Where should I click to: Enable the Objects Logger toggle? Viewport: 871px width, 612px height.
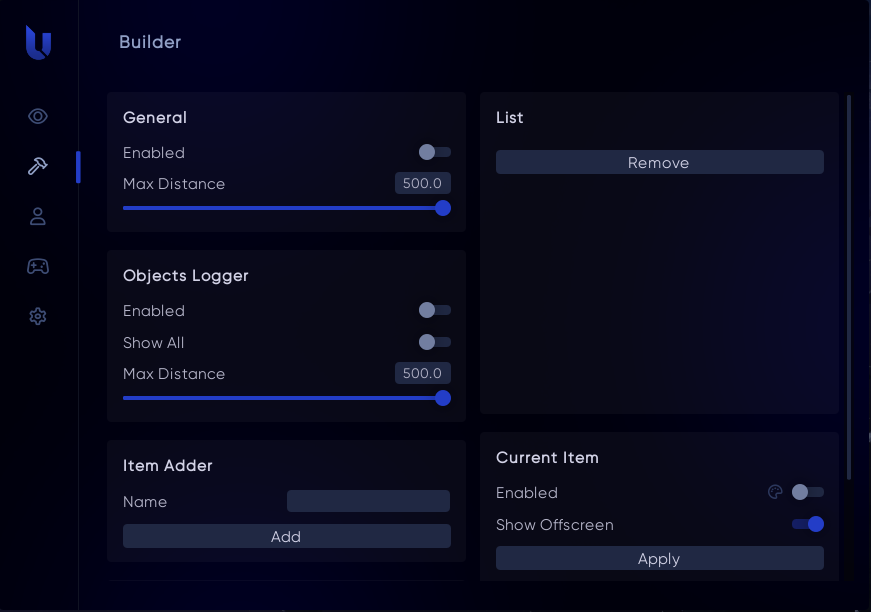tap(435, 310)
